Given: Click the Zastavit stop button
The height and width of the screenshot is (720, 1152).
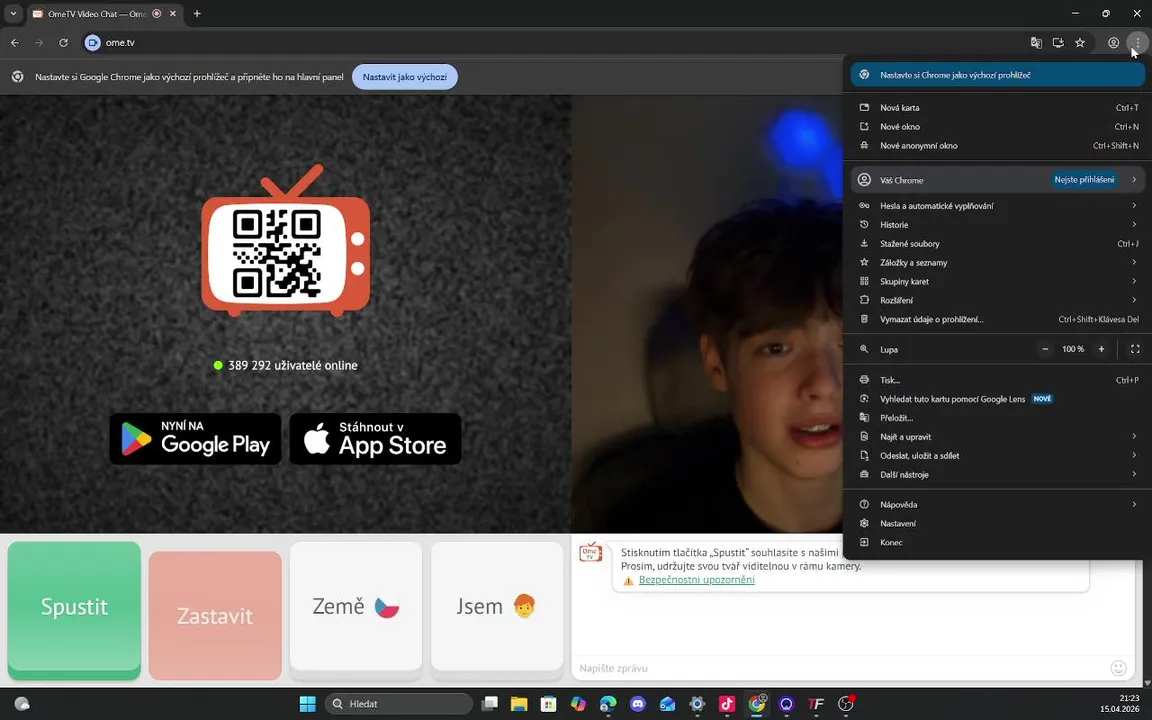Looking at the screenshot, I should (215, 616).
